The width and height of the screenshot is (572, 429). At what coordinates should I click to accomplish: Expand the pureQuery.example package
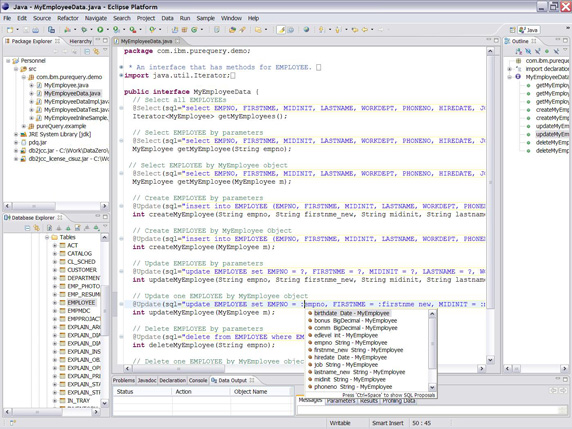coord(24,126)
